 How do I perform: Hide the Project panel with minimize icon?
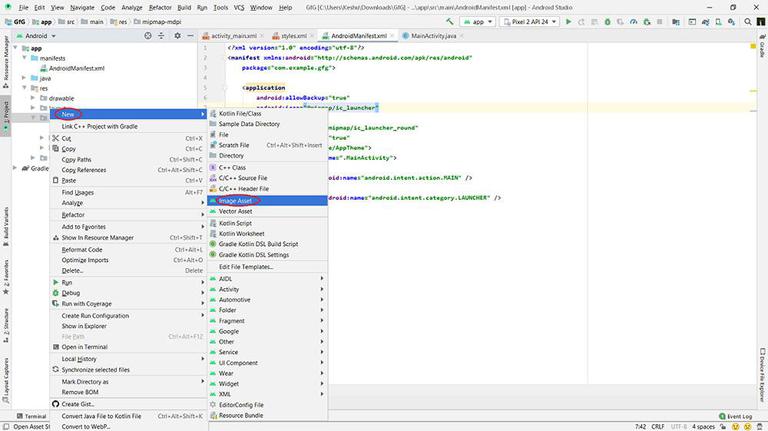192,35
